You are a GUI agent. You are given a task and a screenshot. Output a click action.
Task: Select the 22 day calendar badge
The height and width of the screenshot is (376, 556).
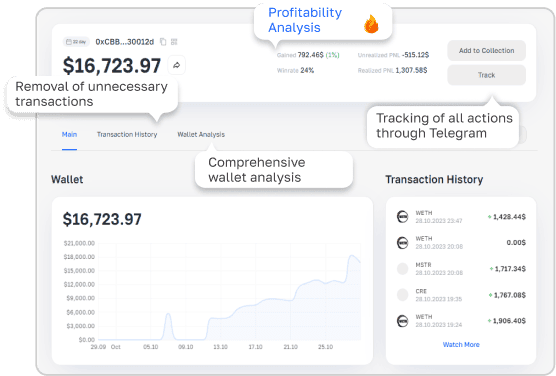click(x=76, y=42)
